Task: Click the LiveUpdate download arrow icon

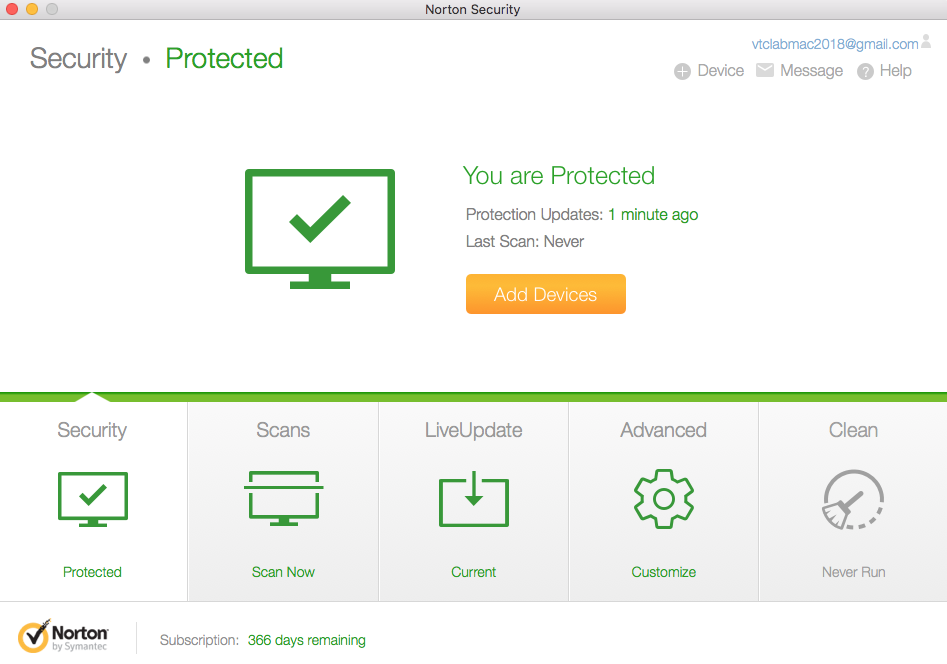Action: 473,499
